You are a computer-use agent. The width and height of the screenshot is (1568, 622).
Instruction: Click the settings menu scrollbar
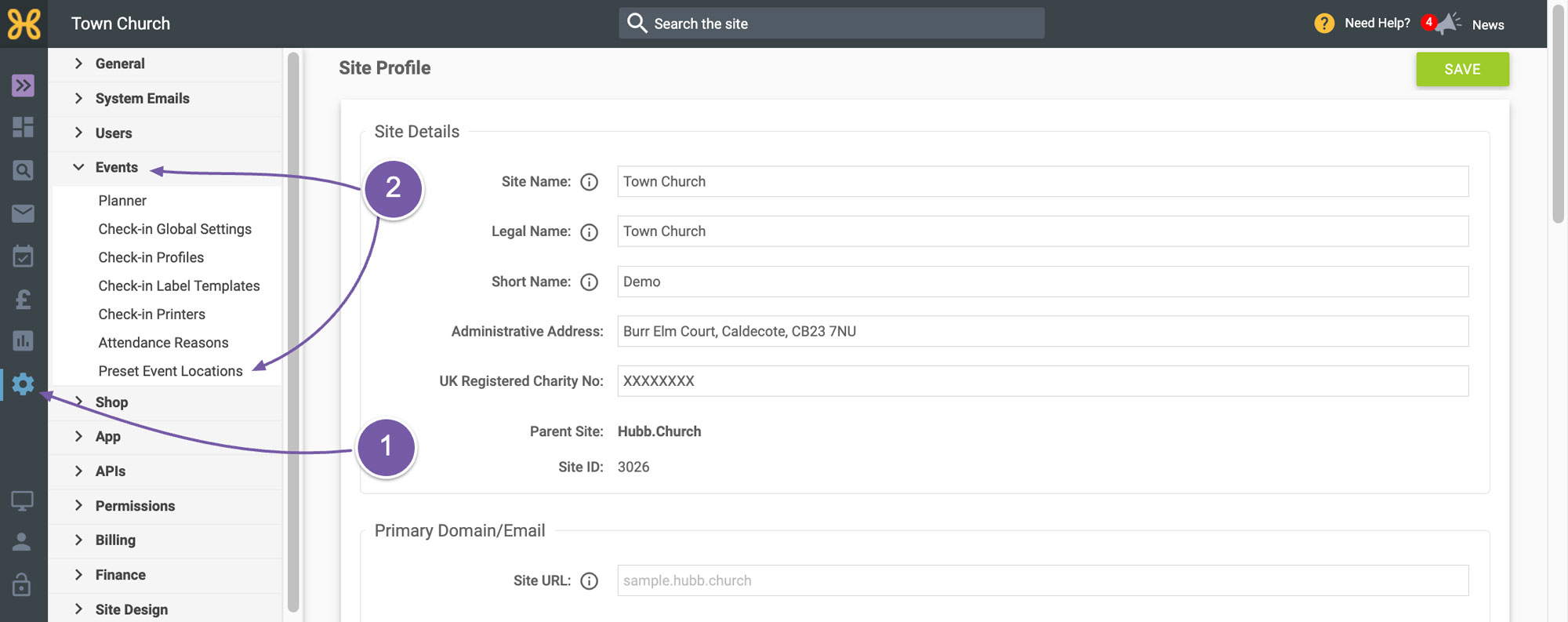click(x=293, y=331)
